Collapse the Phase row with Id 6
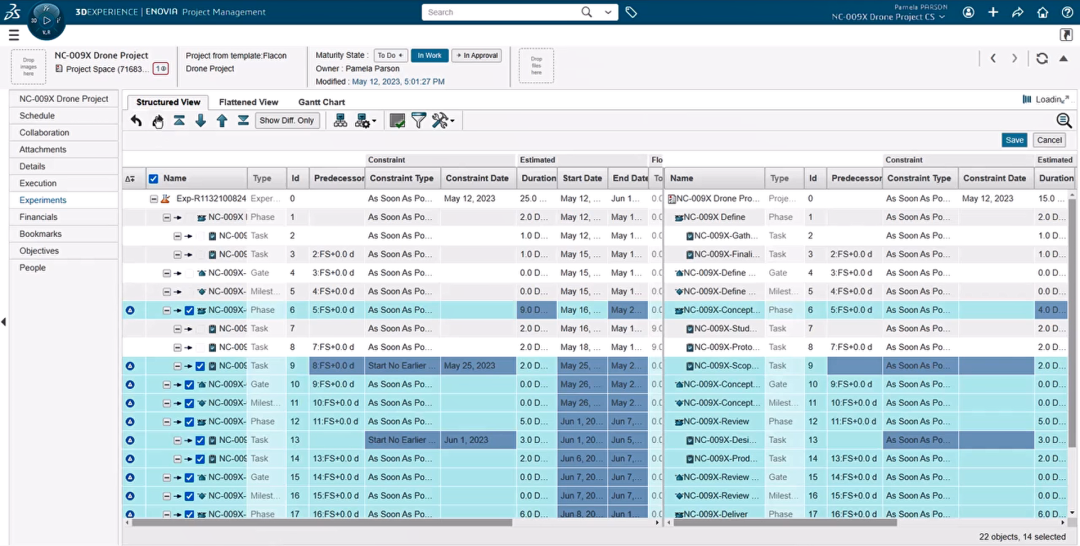 coord(167,310)
